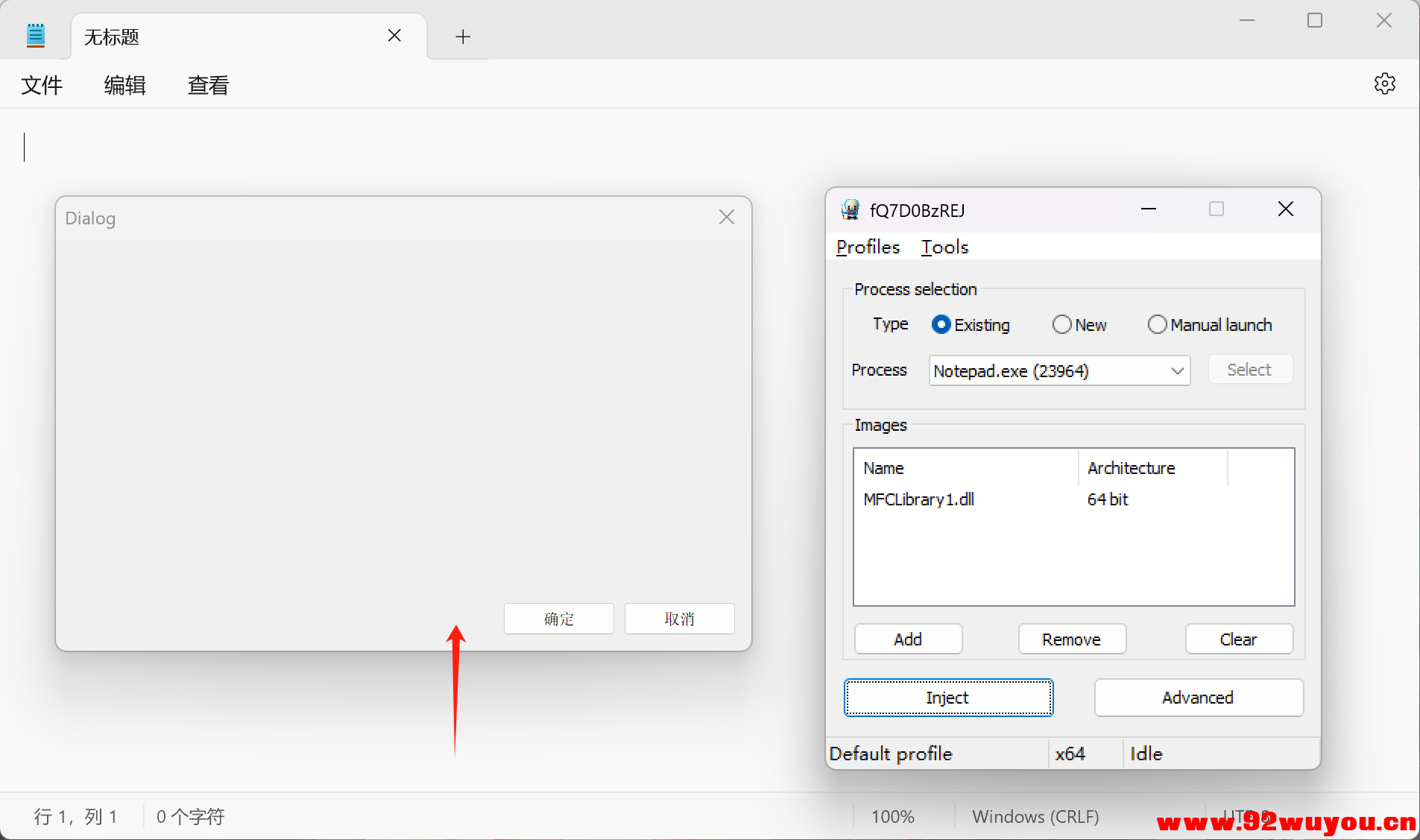The image size is (1420, 840).
Task: Open the Profiles menu
Action: click(868, 247)
